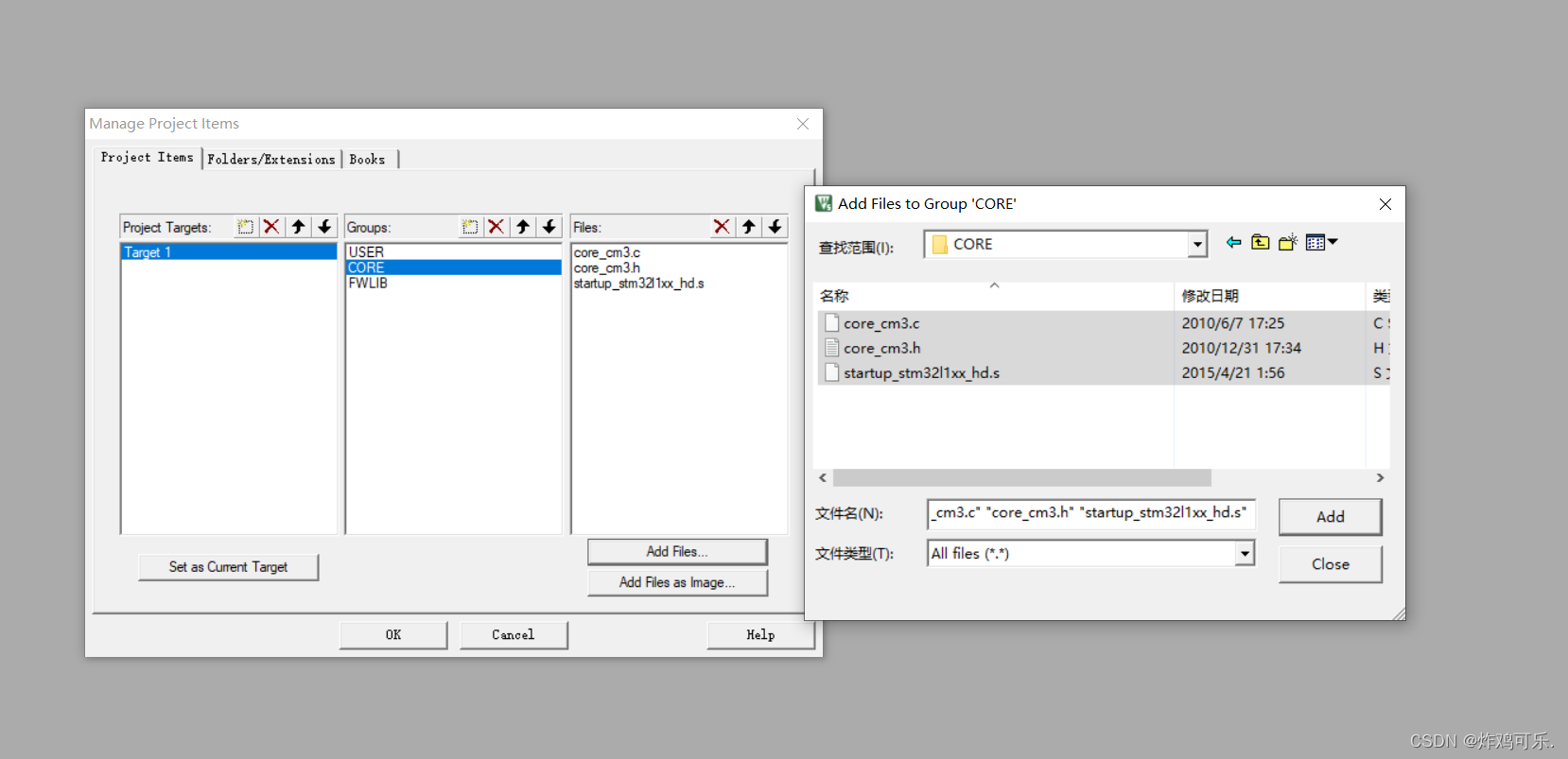The width and height of the screenshot is (1568, 759).
Task: Move selected group up
Action: (x=522, y=227)
